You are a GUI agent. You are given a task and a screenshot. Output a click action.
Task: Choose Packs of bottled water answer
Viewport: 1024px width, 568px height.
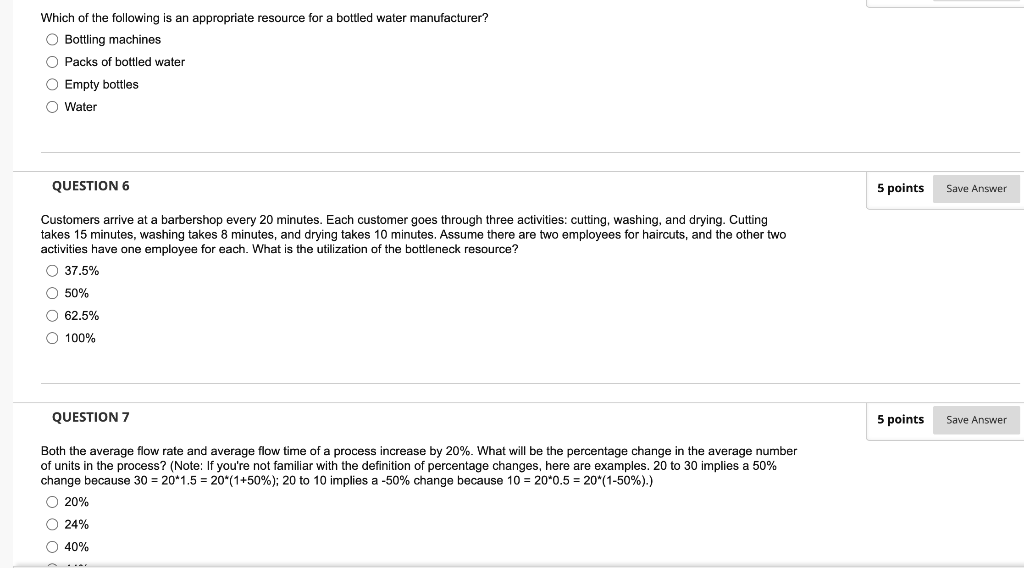click(x=52, y=62)
